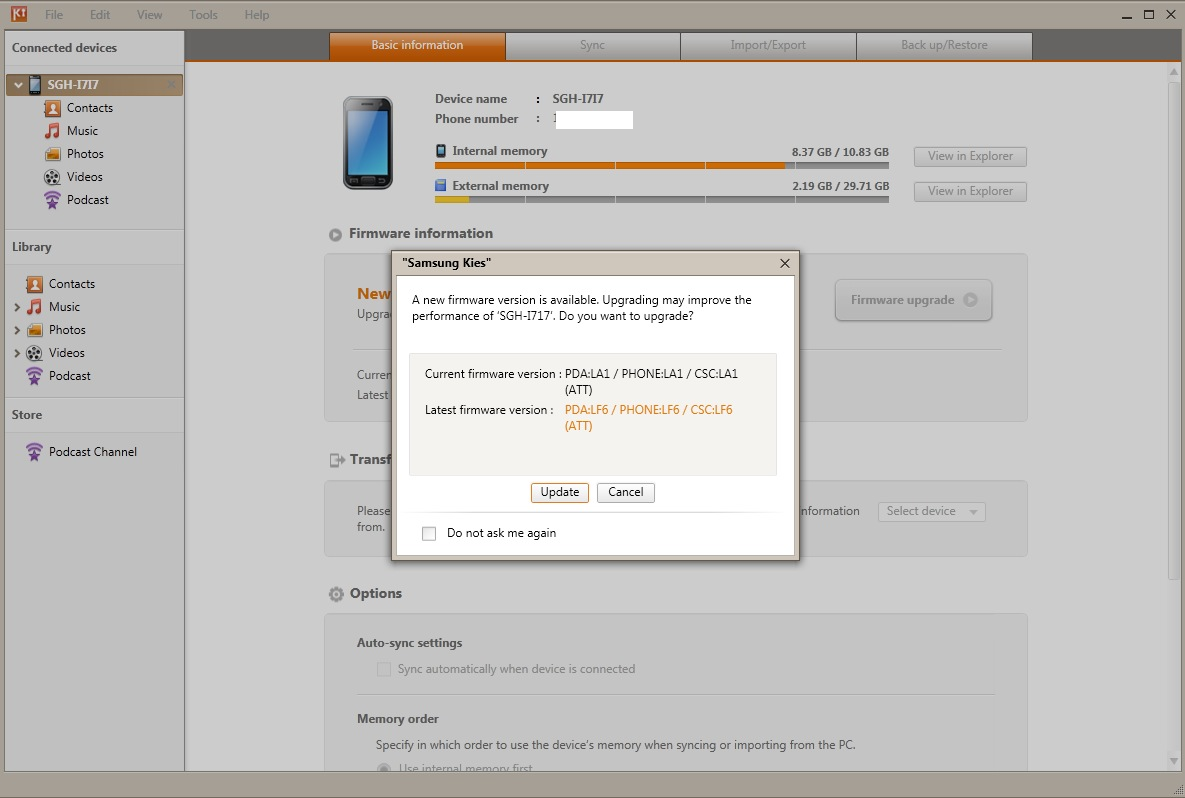The height and width of the screenshot is (798, 1185).
Task: Open the Photos icon under SGH-I717
Action: coord(52,154)
